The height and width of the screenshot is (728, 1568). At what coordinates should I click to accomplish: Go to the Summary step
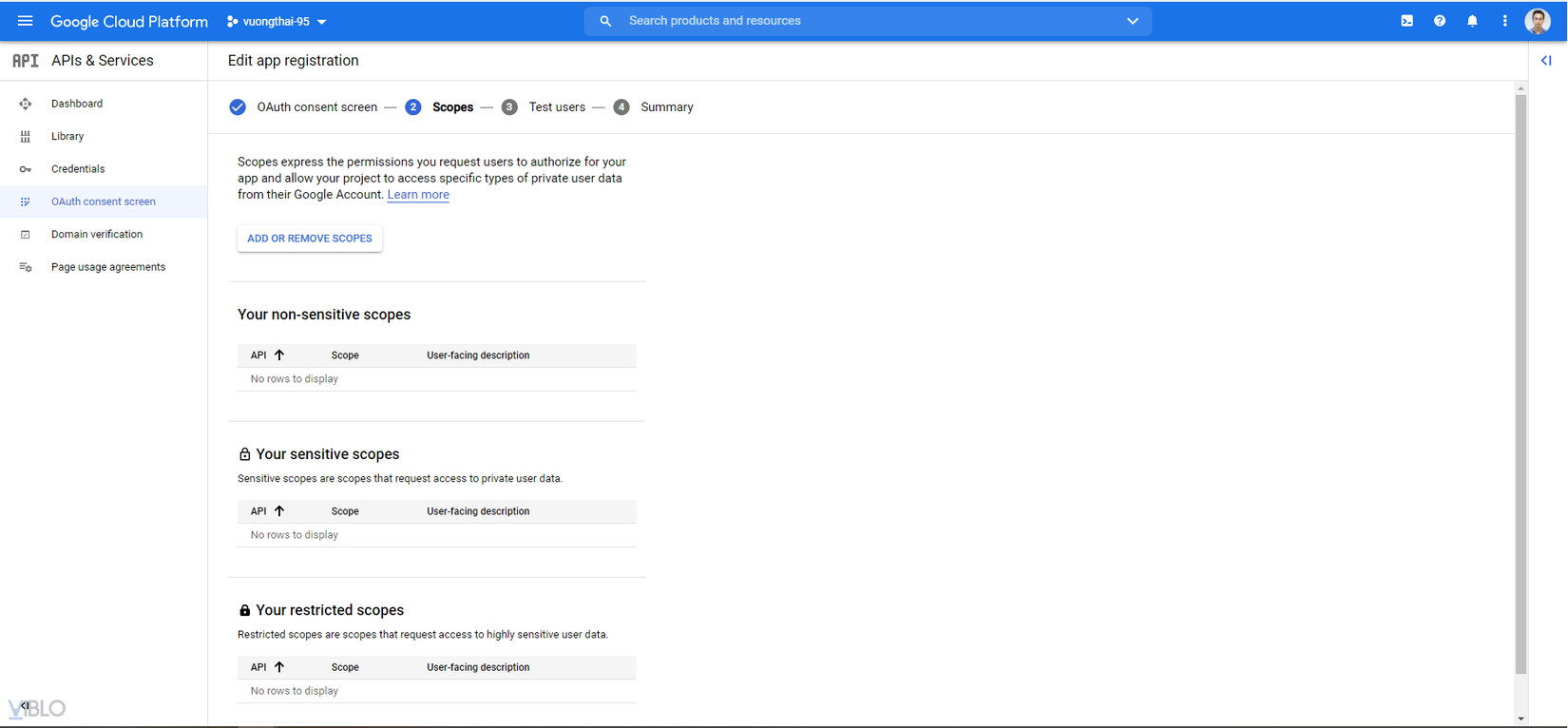[x=667, y=107]
